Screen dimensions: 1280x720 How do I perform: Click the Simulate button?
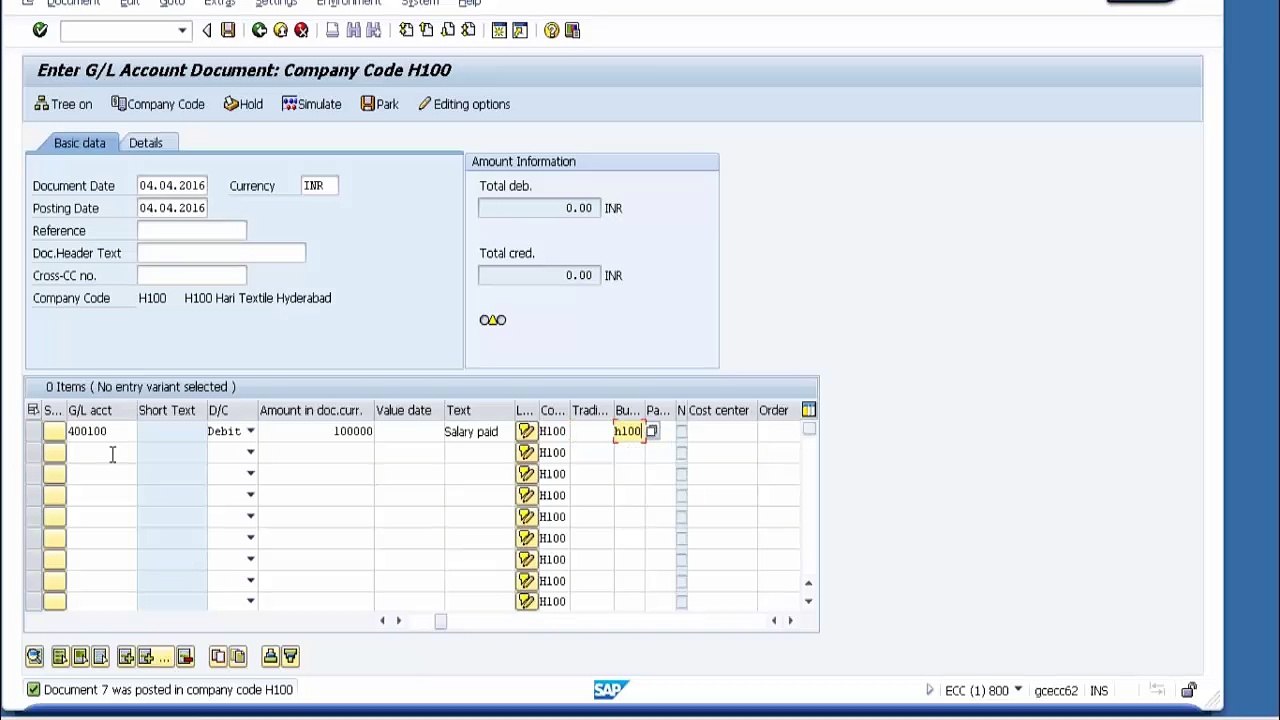(312, 104)
